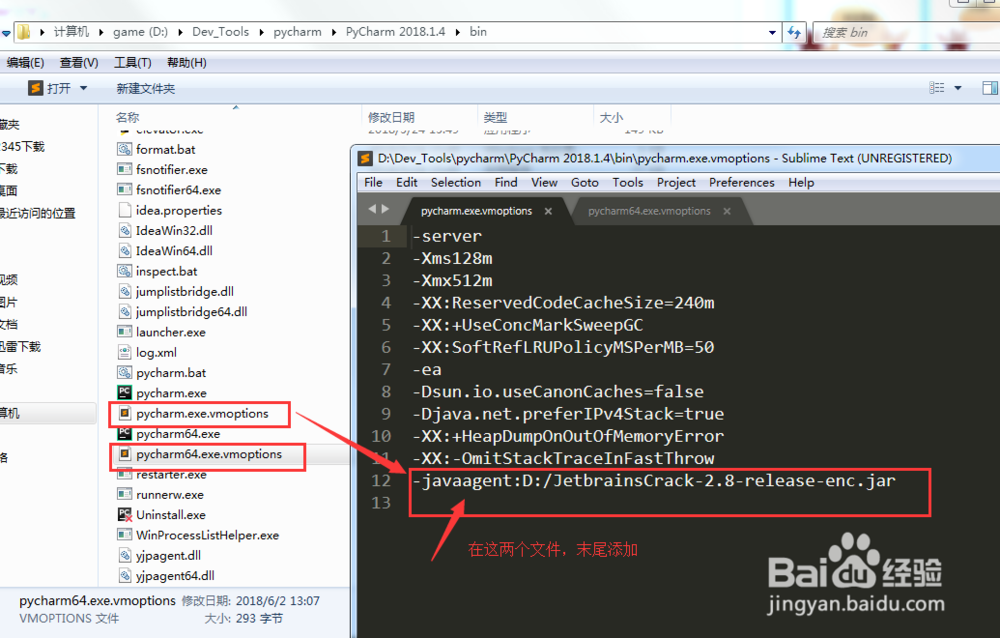Open the Help menu in Sublime Text
Viewport: 1000px width, 638px height.
(x=801, y=182)
